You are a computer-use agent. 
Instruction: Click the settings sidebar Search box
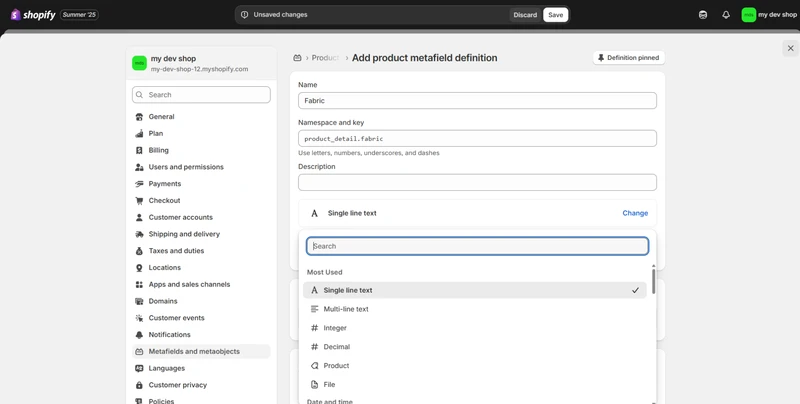point(202,95)
